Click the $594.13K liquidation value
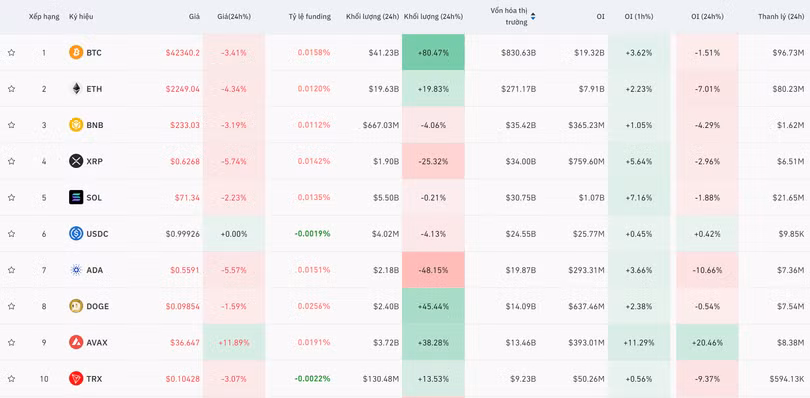Screen dimensions: 810x398 tap(787, 379)
